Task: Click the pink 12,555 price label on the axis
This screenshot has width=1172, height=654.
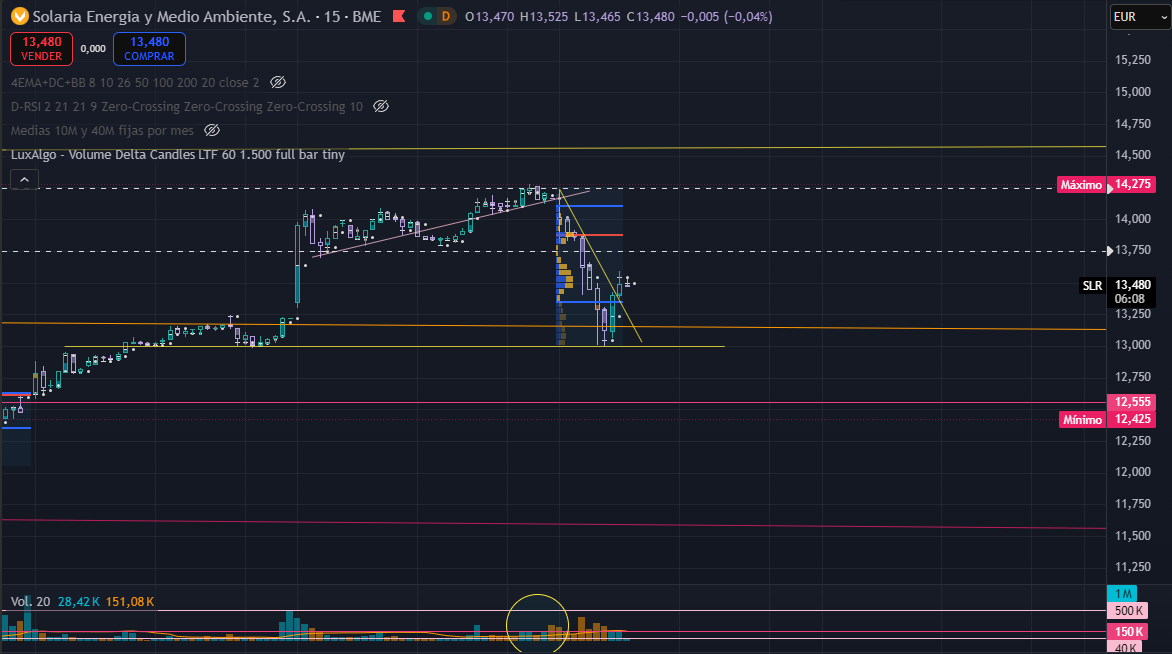Action: (1131, 402)
